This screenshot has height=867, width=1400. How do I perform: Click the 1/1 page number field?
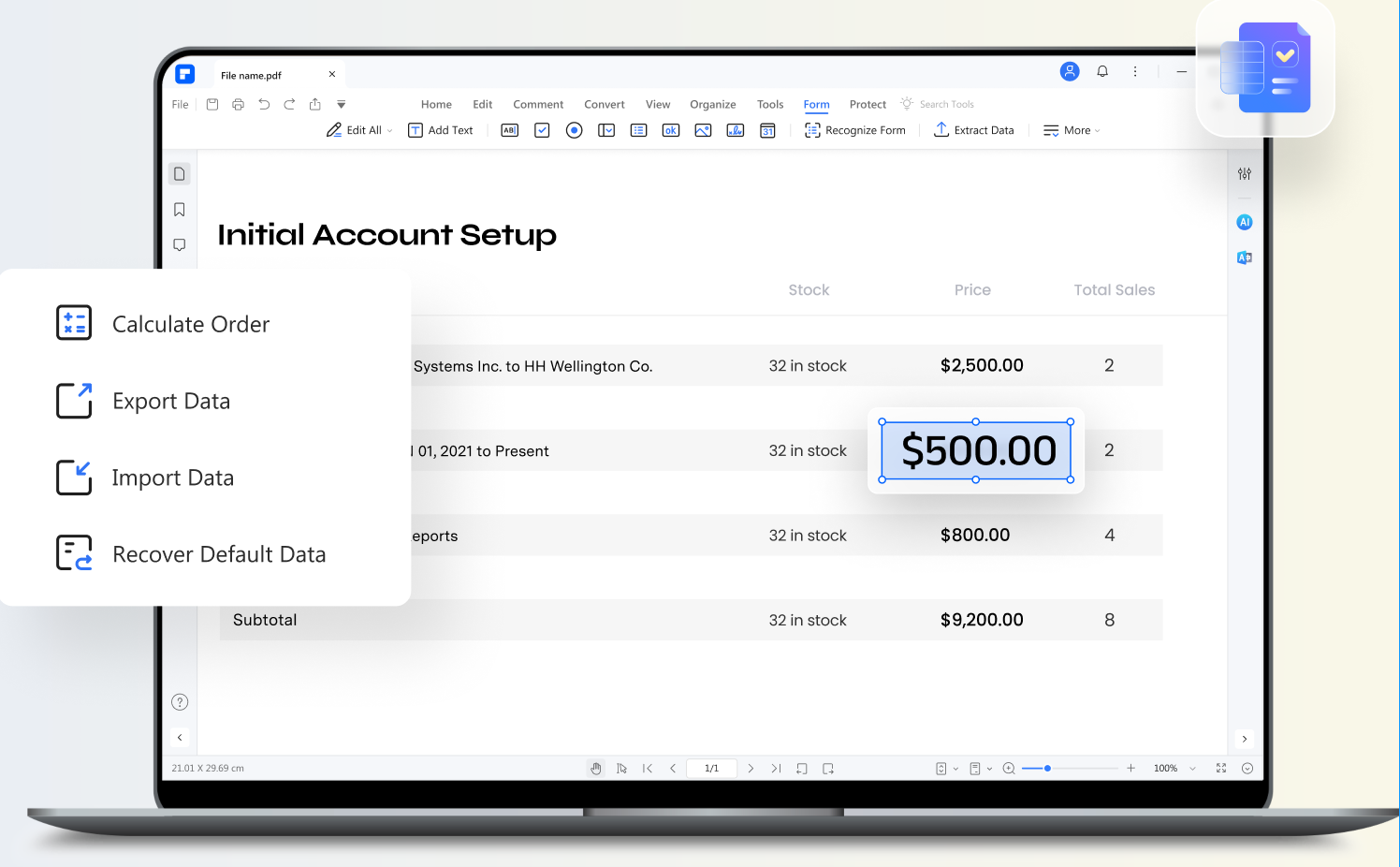pos(712,768)
